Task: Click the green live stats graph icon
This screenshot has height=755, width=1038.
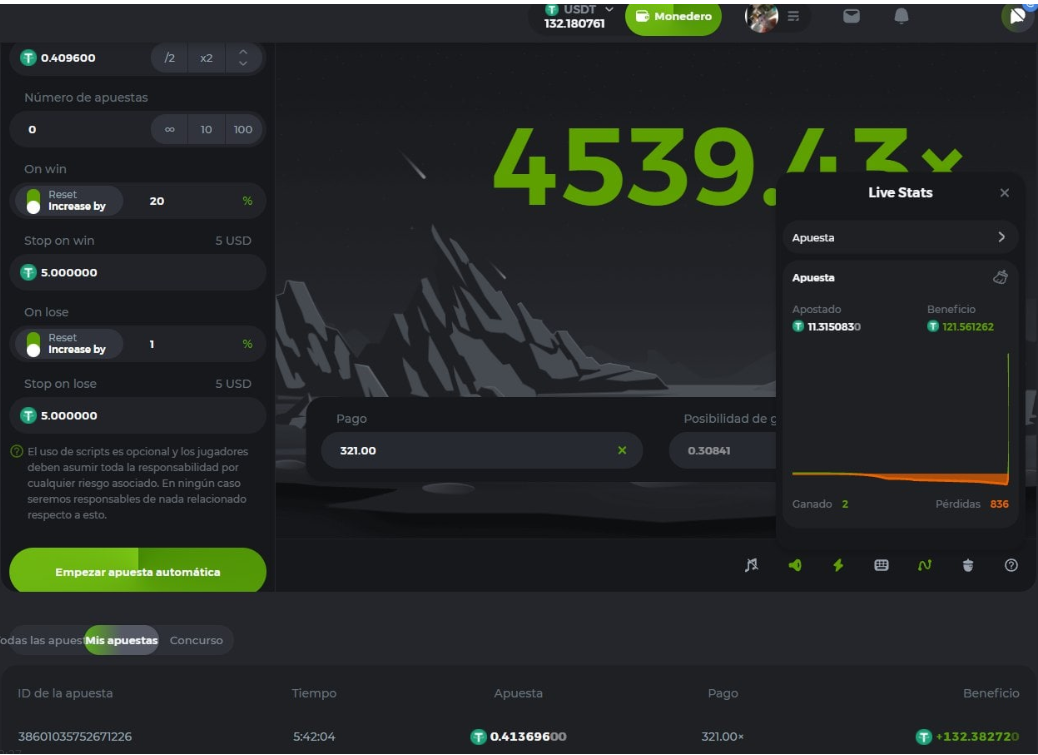Action: (x=924, y=565)
